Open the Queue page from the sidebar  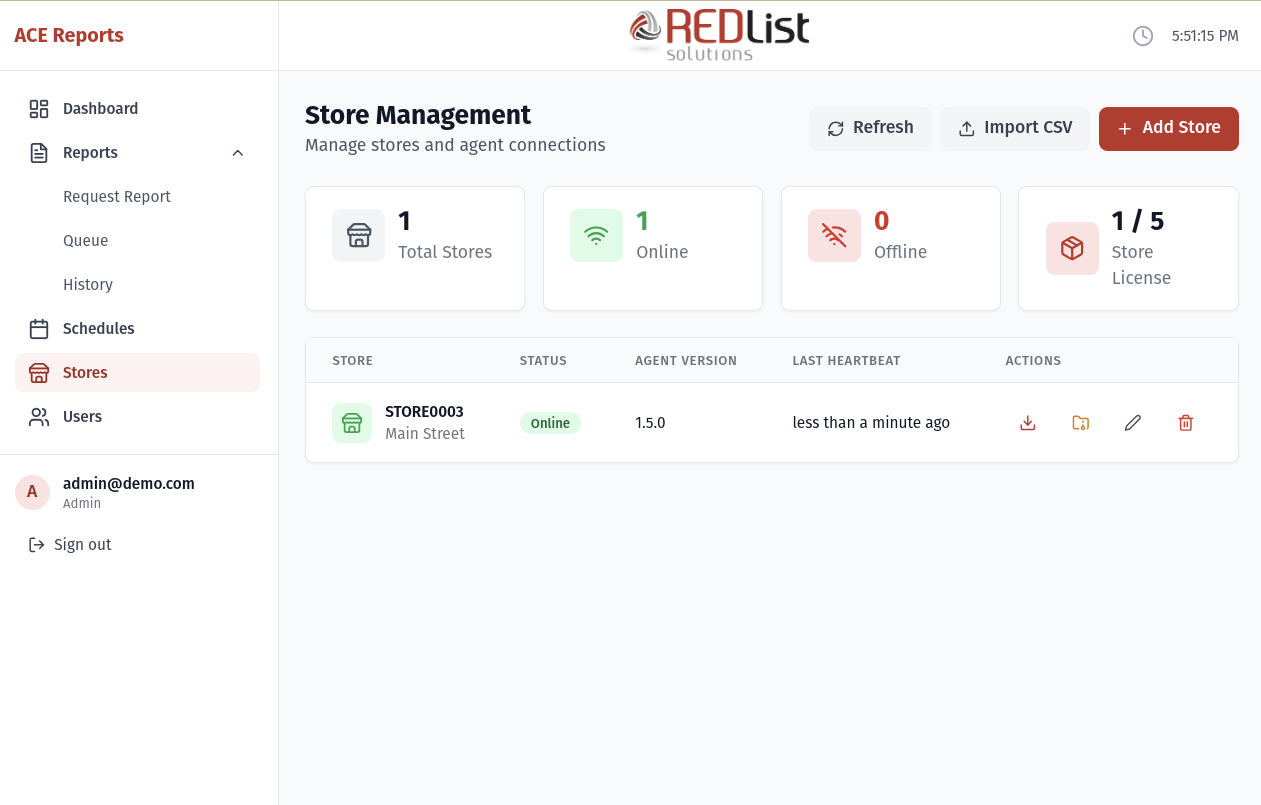tap(85, 240)
